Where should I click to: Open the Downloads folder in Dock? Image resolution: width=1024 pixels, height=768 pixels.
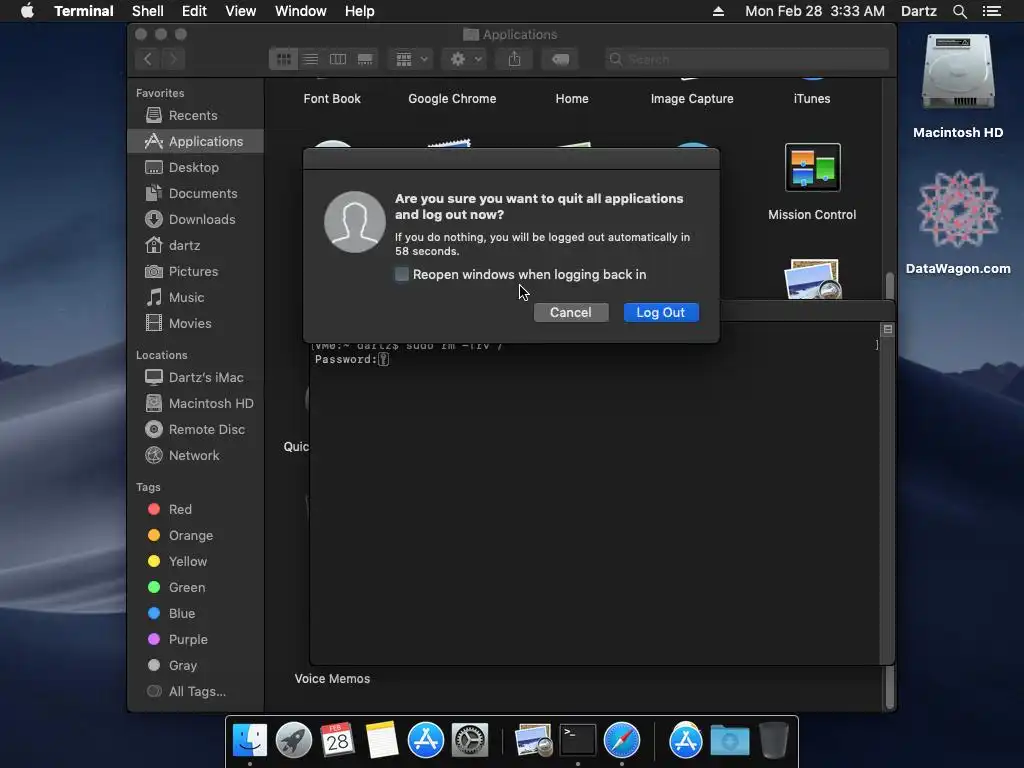729,741
